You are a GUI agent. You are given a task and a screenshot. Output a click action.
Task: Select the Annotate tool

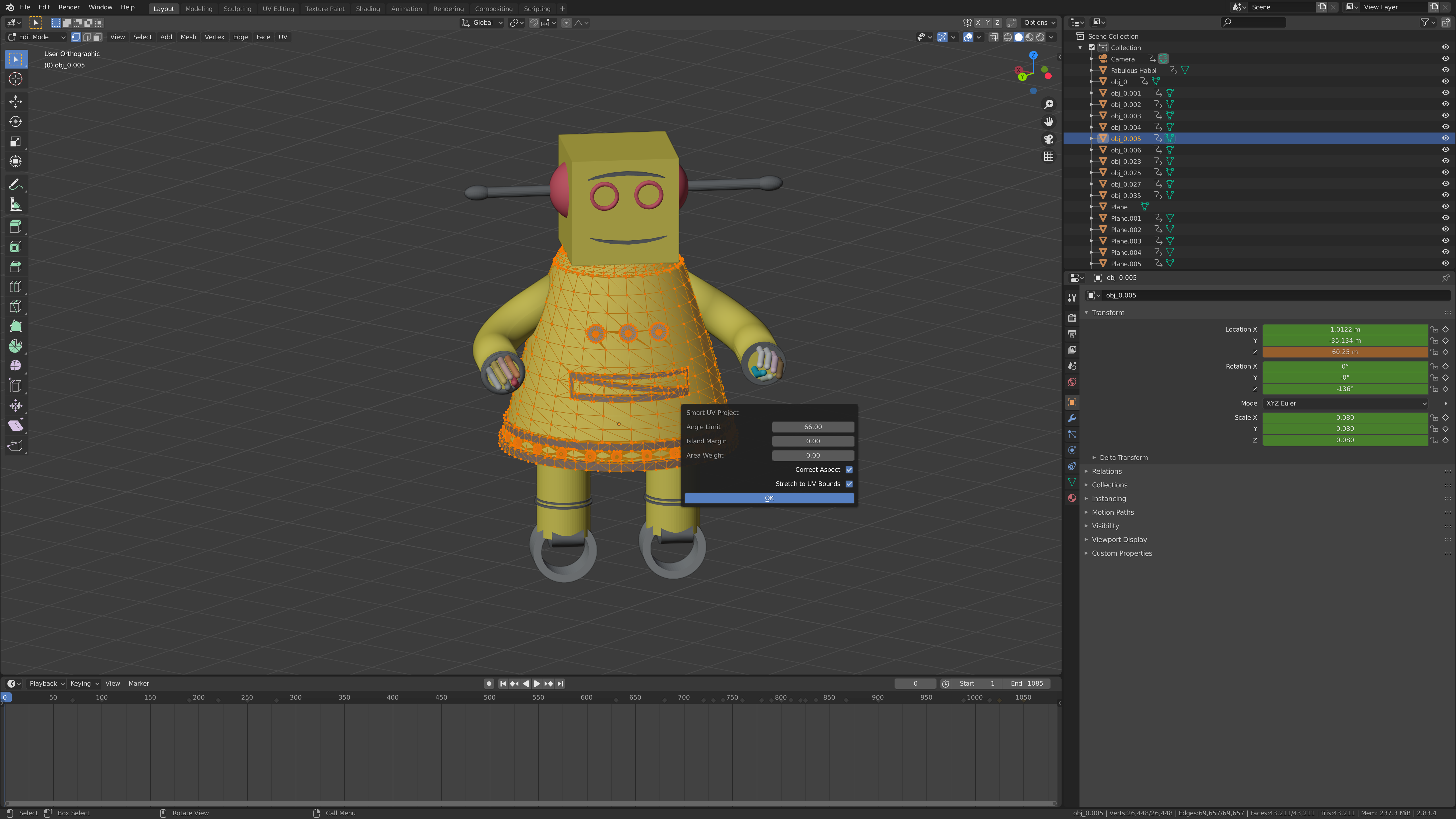click(x=15, y=184)
